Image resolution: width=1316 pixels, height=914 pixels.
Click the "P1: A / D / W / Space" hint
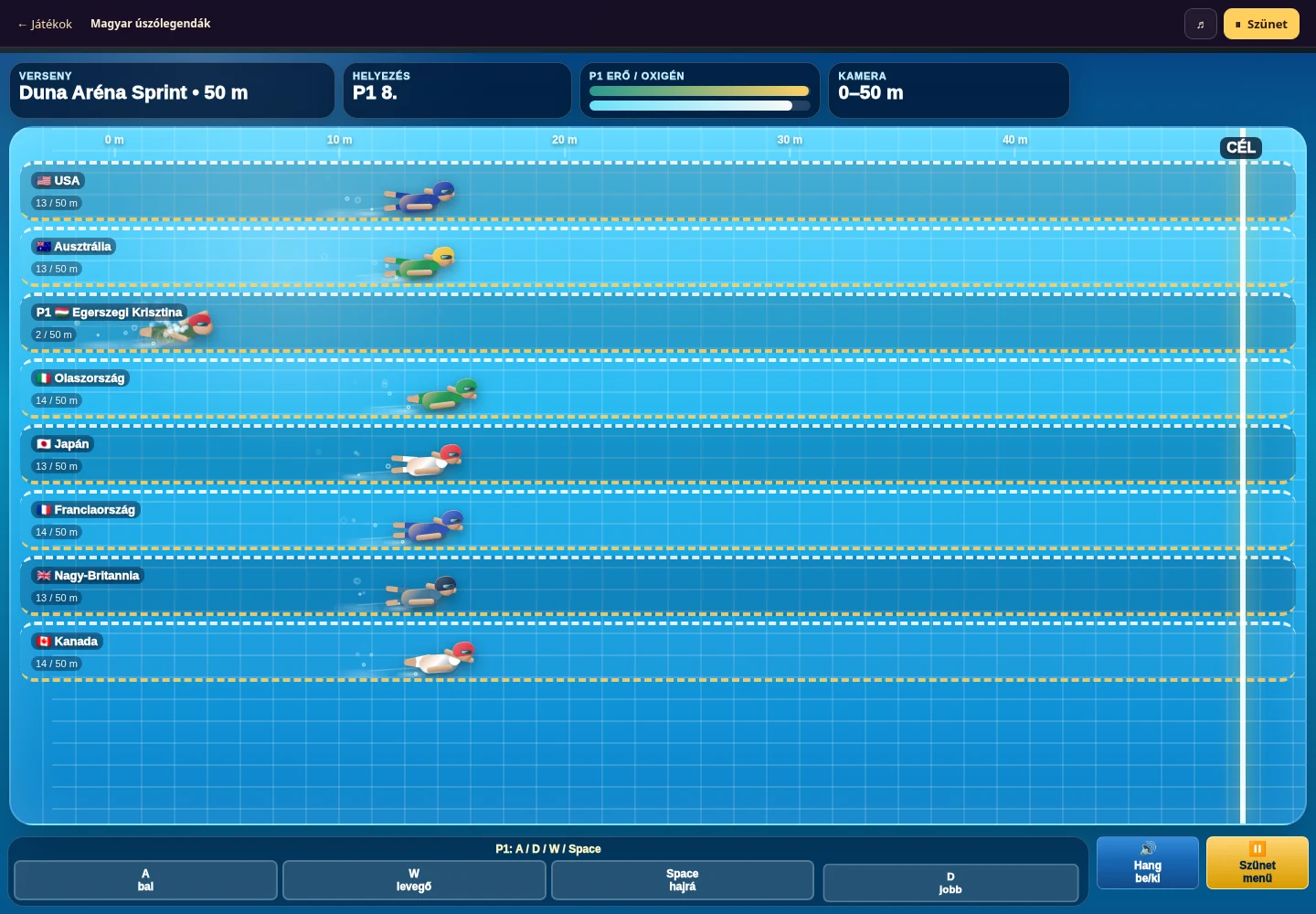click(x=548, y=849)
